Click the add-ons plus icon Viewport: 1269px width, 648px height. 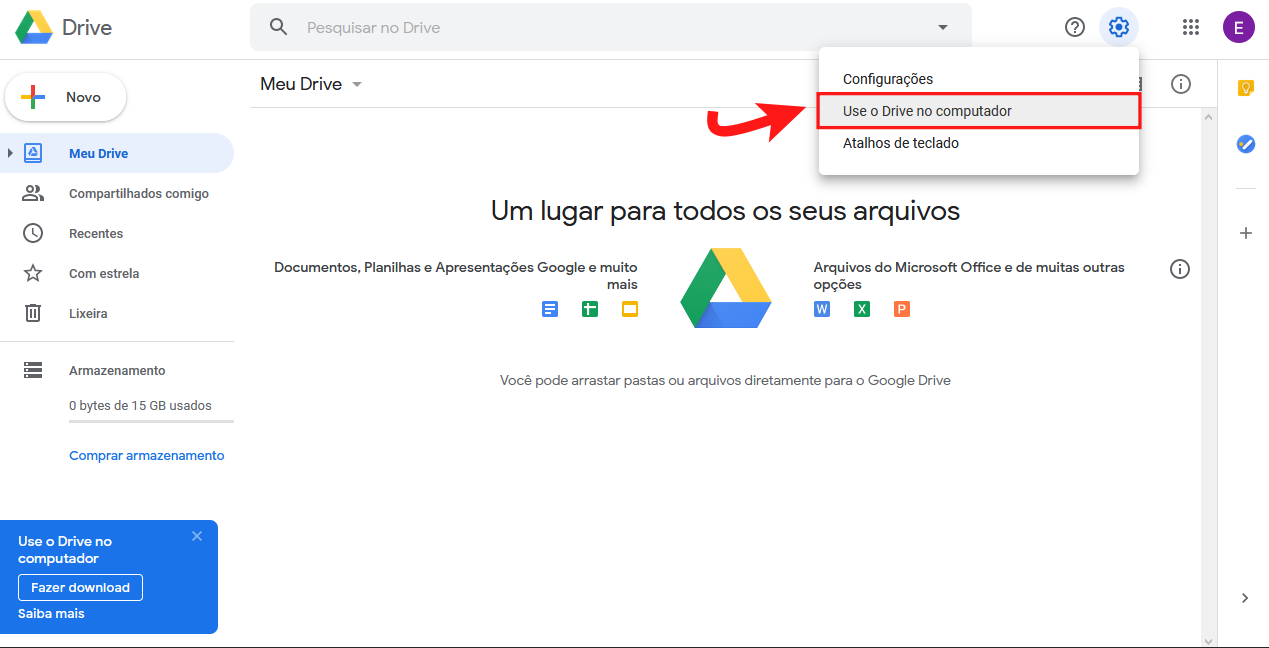[1245, 233]
